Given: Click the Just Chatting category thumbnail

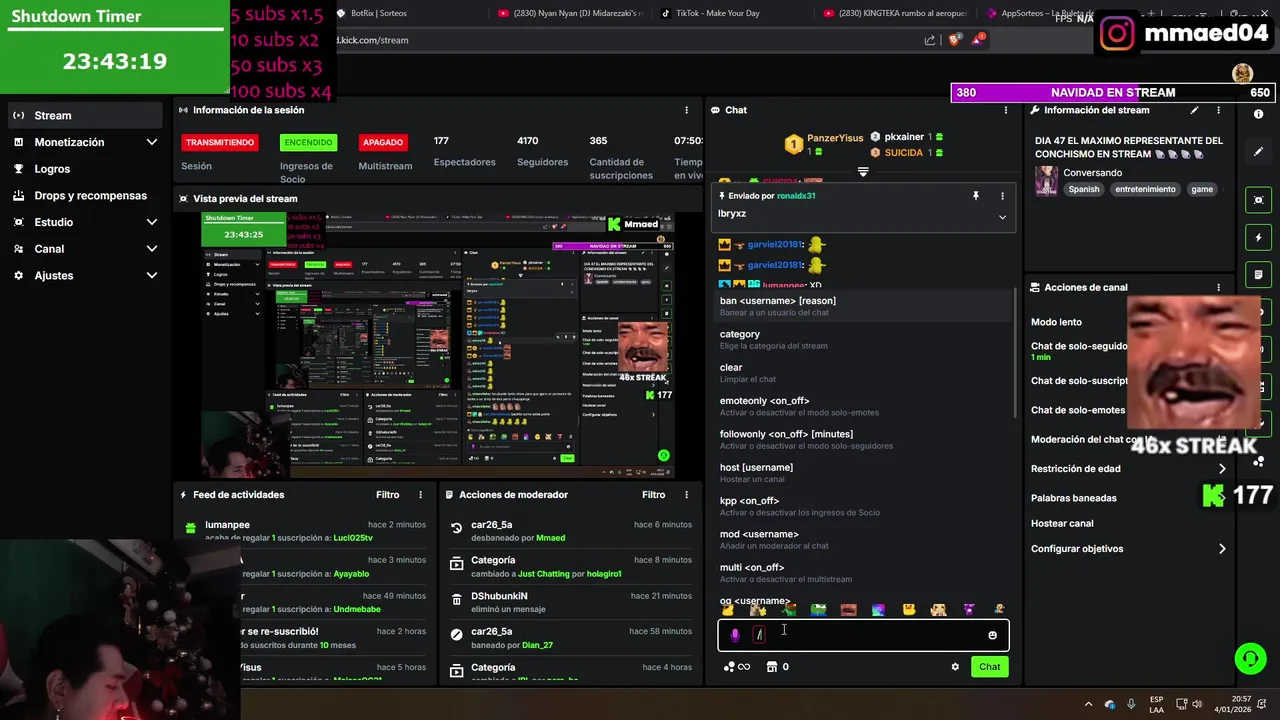Looking at the screenshot, I should pyautogui.click(x=1046, y=181).
